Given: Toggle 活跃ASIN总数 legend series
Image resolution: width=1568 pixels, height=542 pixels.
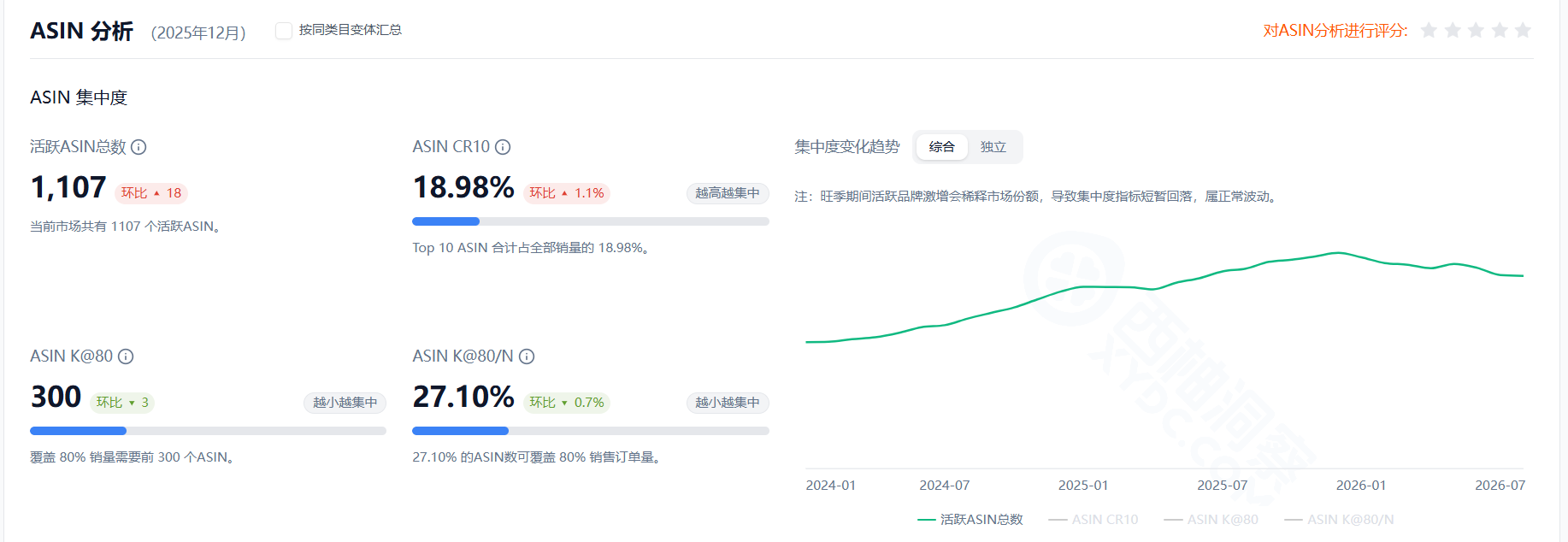Looking at the screenshot, I should pyautogui.click(x=970, y=520).
